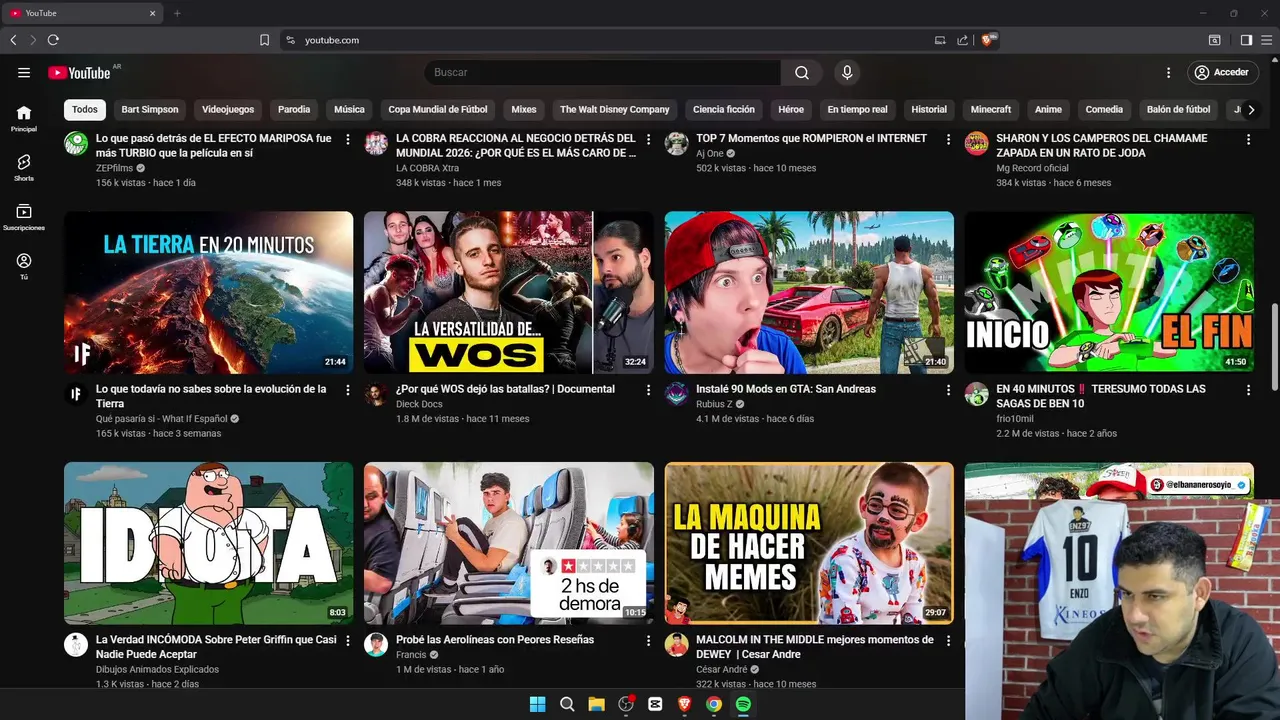
Task: Show more category chips with right arrow
Action: 1251,110
